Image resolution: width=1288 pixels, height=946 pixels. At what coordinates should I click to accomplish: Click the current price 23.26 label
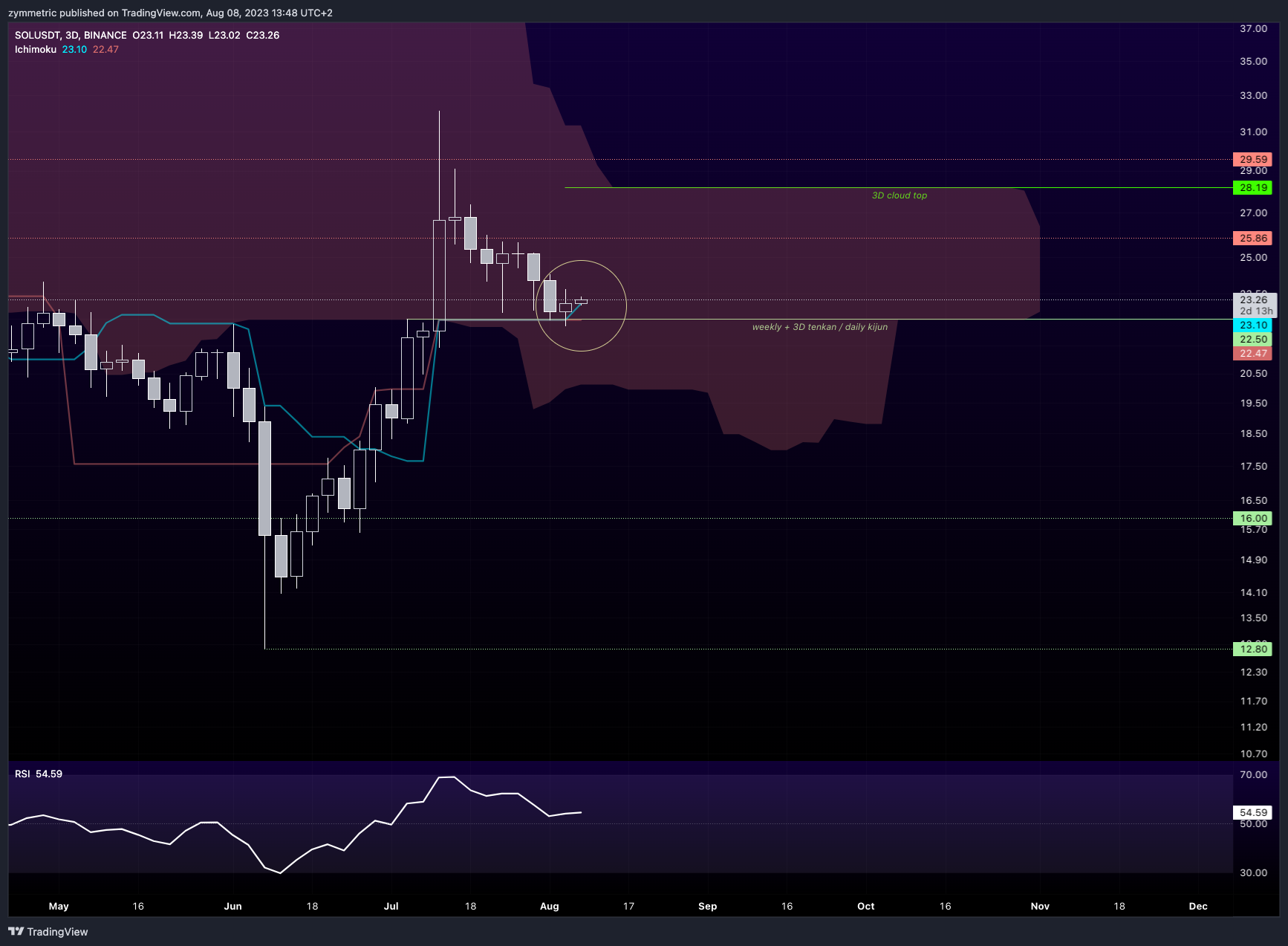coord(1254,299)
